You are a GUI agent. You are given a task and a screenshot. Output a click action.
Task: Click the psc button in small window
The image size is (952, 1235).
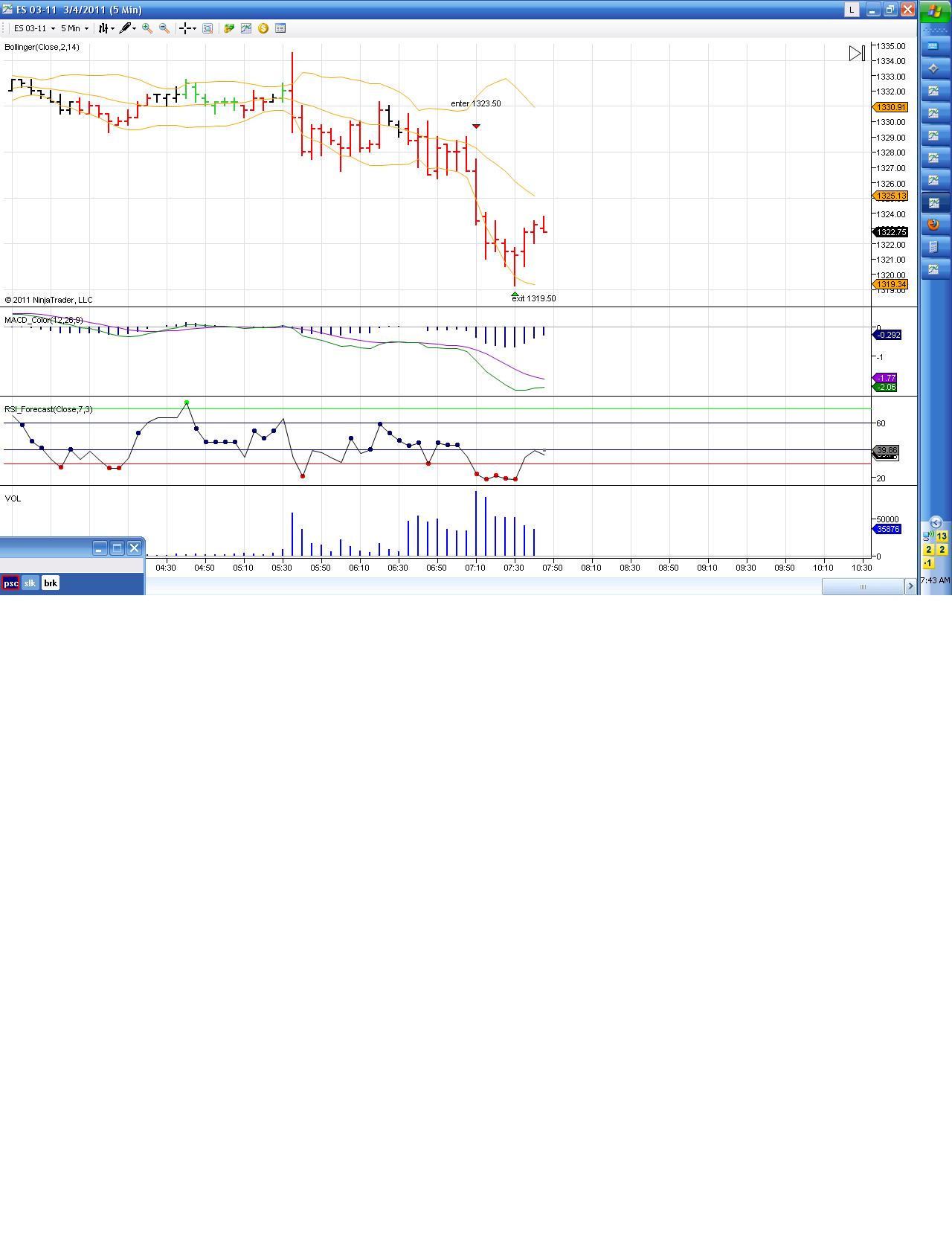click(10, 583)
